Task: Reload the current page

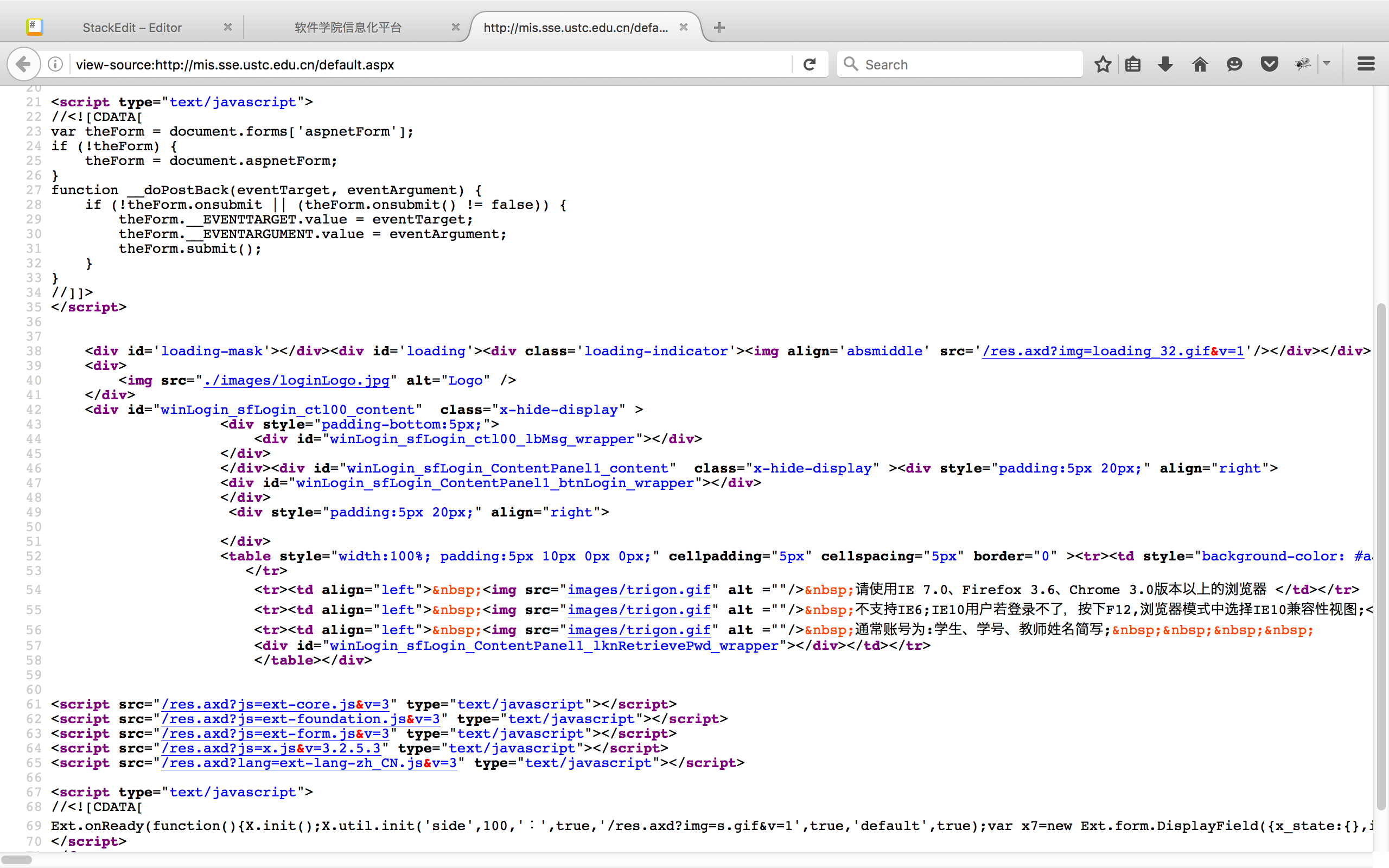Action: pyautogui.click(x=810, y=65)
